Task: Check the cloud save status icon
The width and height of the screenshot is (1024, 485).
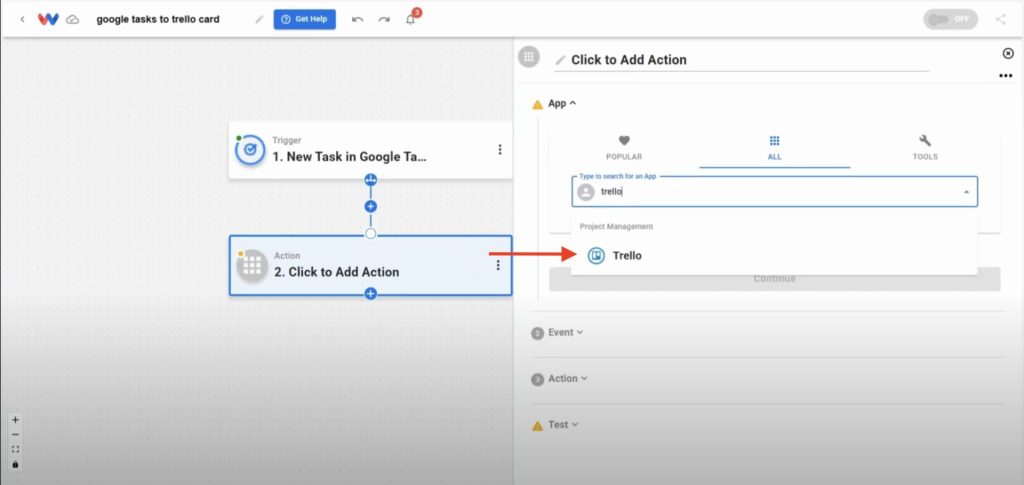Action: (73, 20)
